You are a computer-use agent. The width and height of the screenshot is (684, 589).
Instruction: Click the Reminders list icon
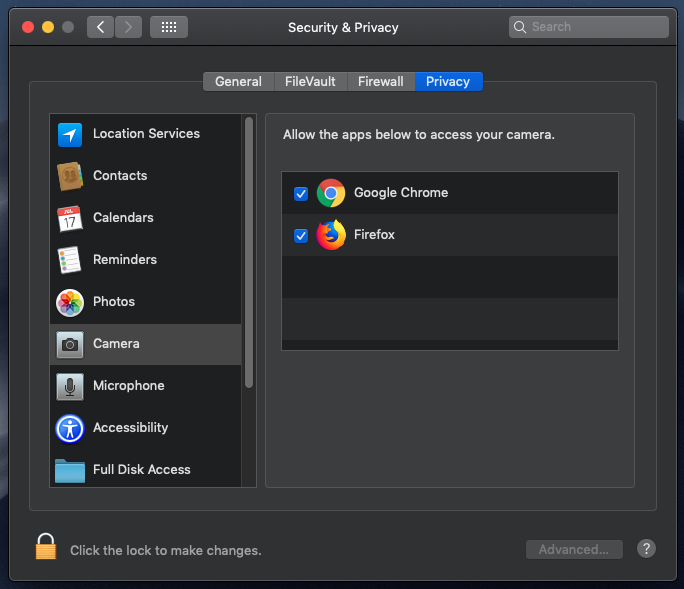click(69, 260)
